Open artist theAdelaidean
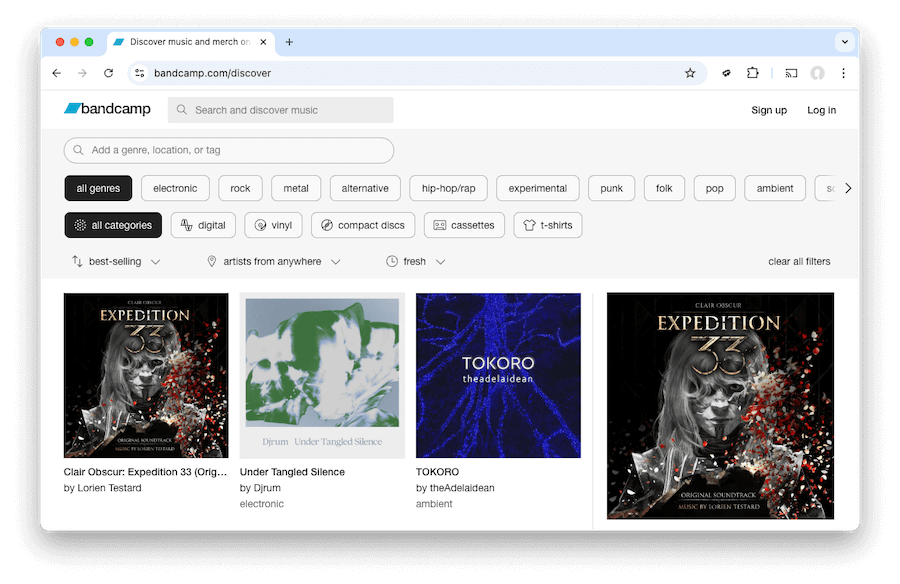 462,488
